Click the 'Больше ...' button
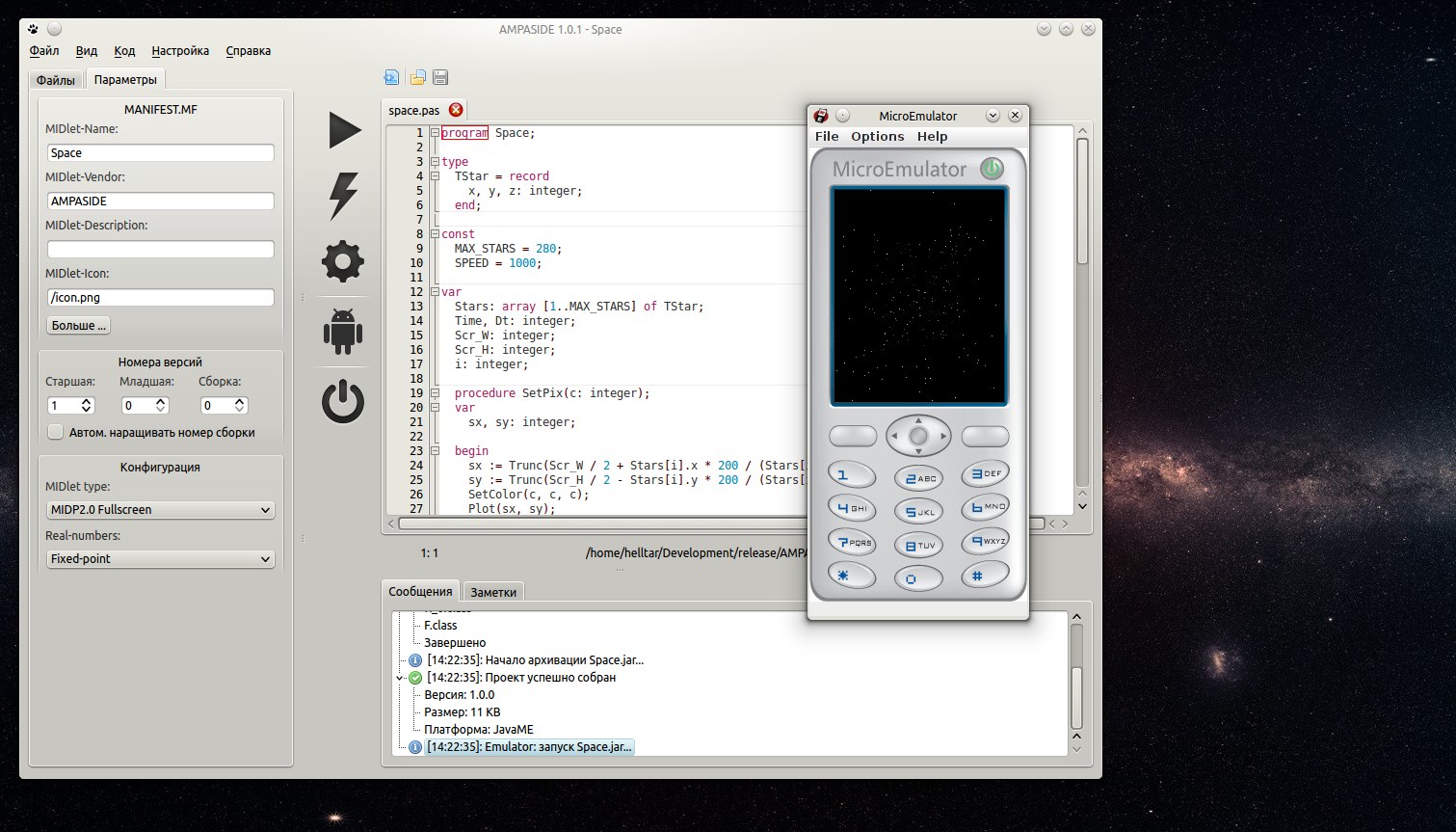The height and width of the screenshot is (832, 1456). pos(79,326)
